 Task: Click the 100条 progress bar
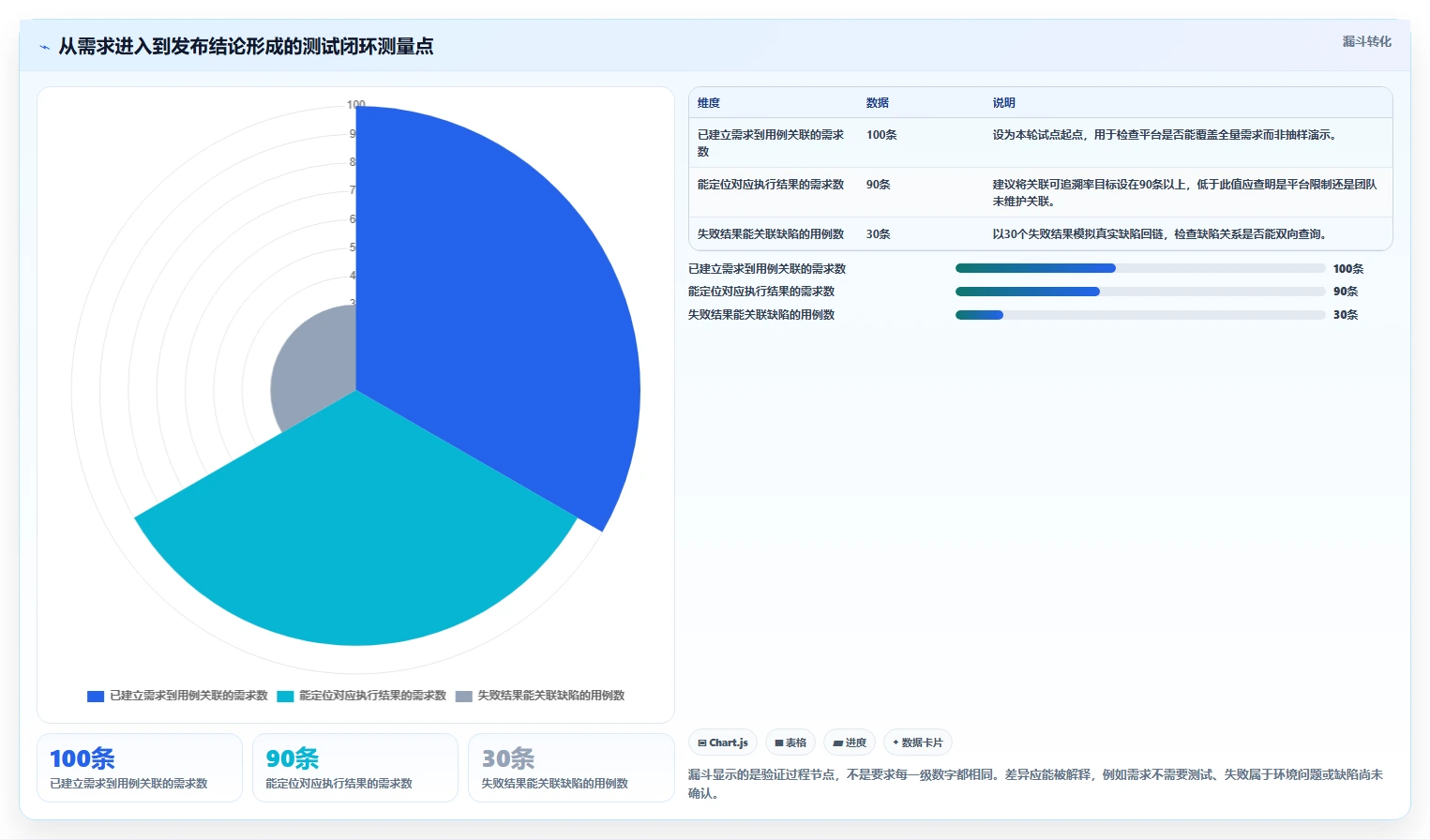click(1140, 268)
